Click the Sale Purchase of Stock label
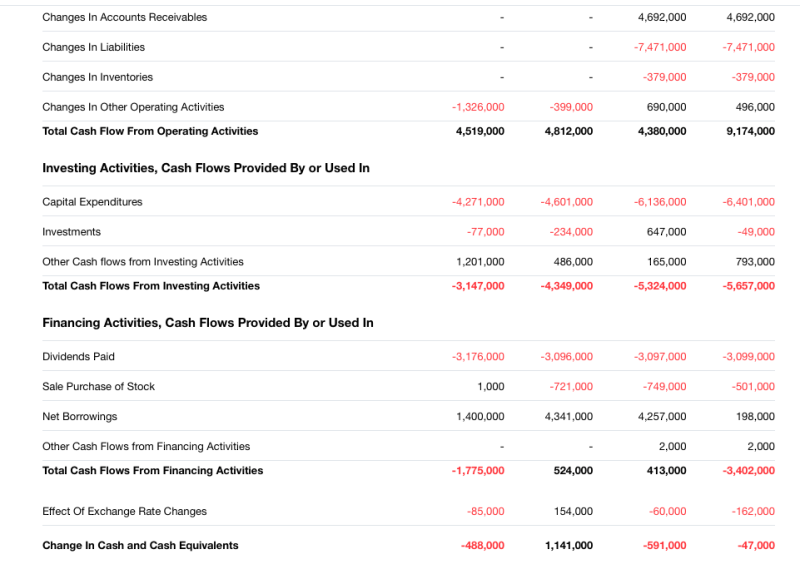The image size is (800, 579). click(x=98, y=387)
